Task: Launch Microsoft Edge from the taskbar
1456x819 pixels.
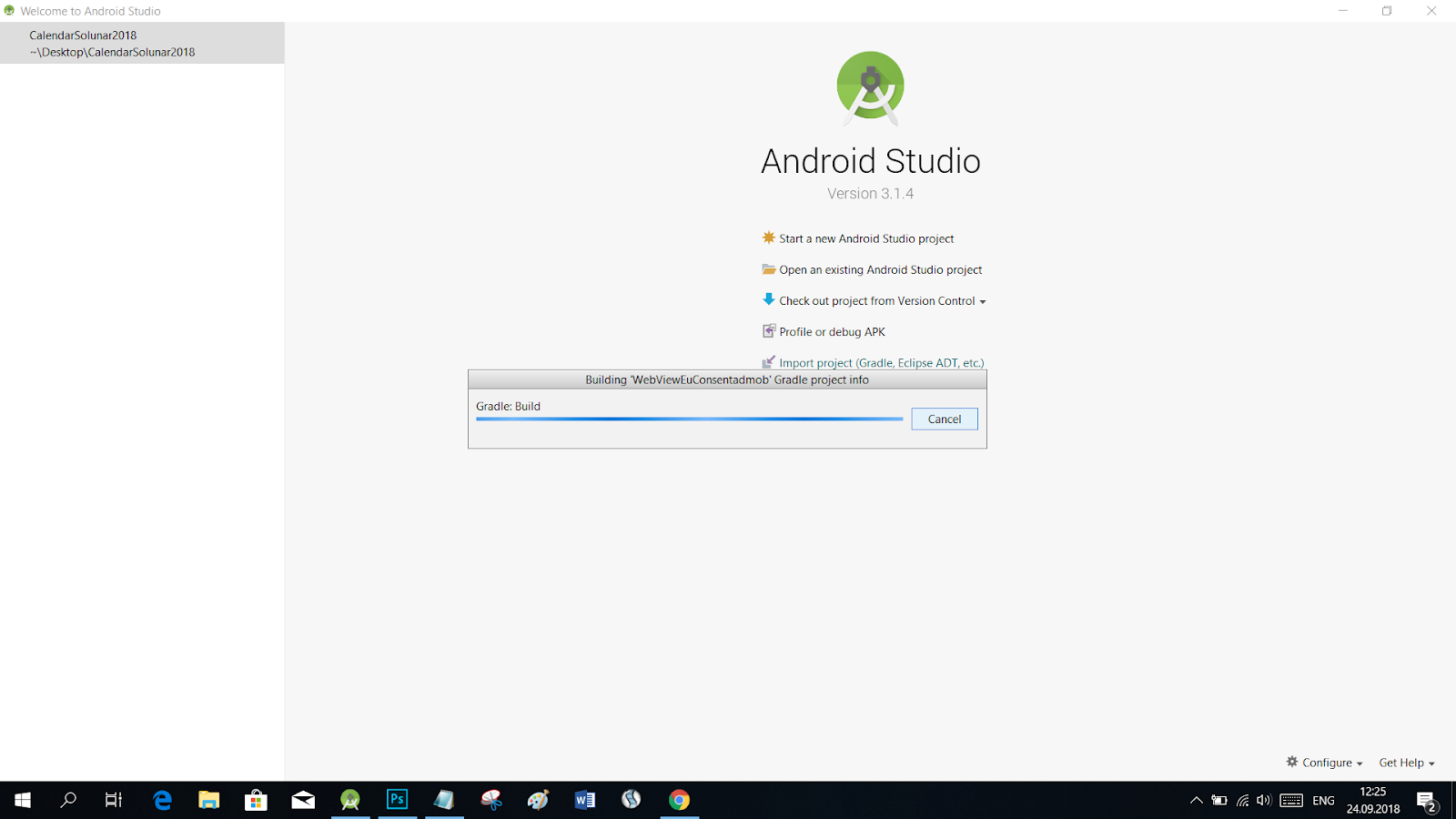Action: [162, 800]
